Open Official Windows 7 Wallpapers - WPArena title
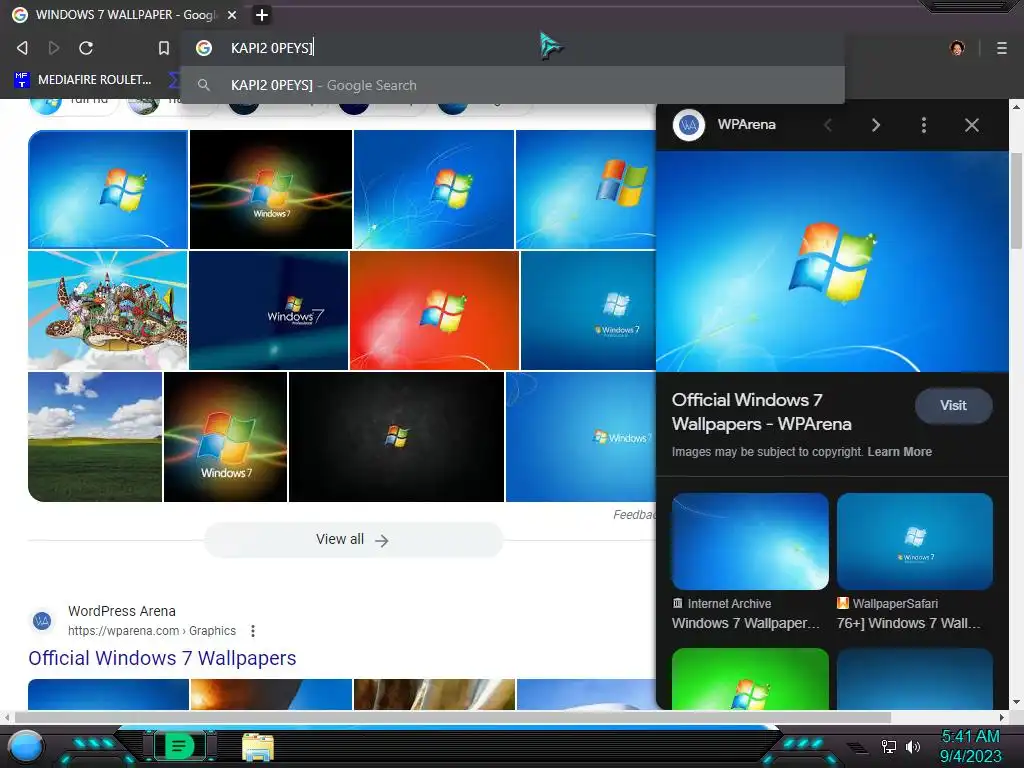Screen dimensions: 1024x768 [761, 412]
